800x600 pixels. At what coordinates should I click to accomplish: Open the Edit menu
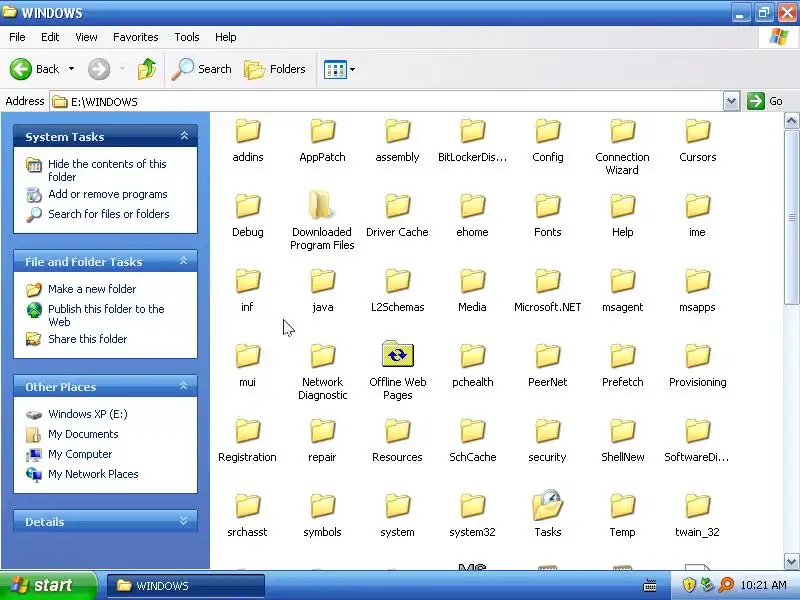[x=50, y=37]
